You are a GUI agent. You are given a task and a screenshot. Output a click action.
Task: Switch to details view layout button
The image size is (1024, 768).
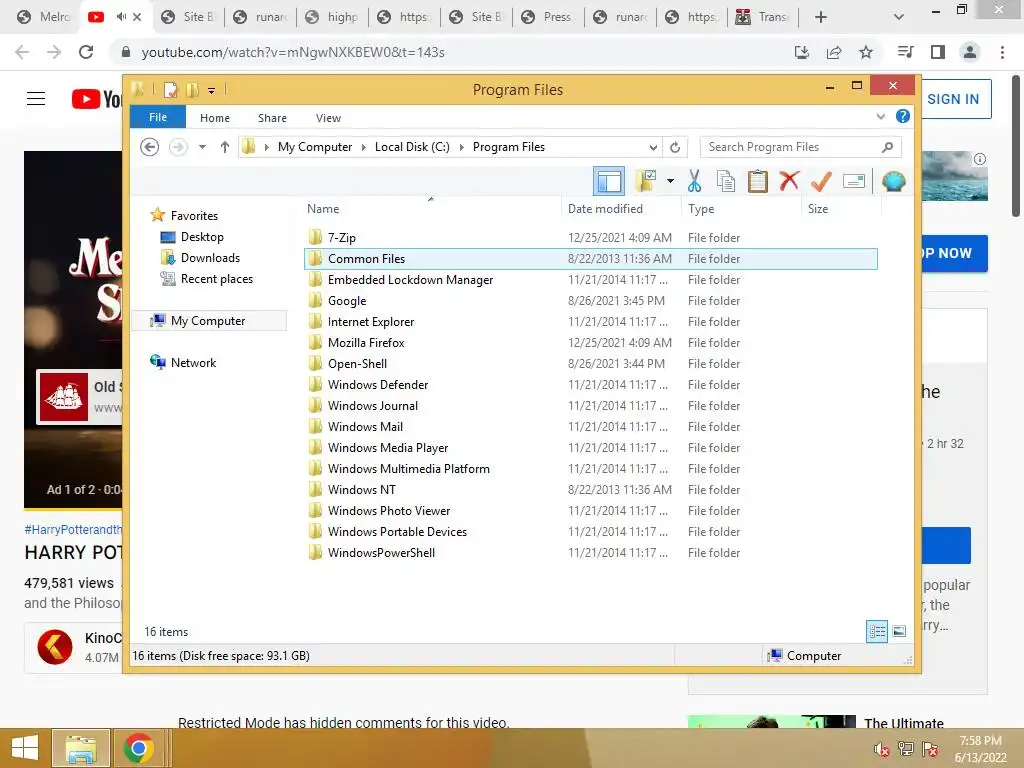(877, 631)
